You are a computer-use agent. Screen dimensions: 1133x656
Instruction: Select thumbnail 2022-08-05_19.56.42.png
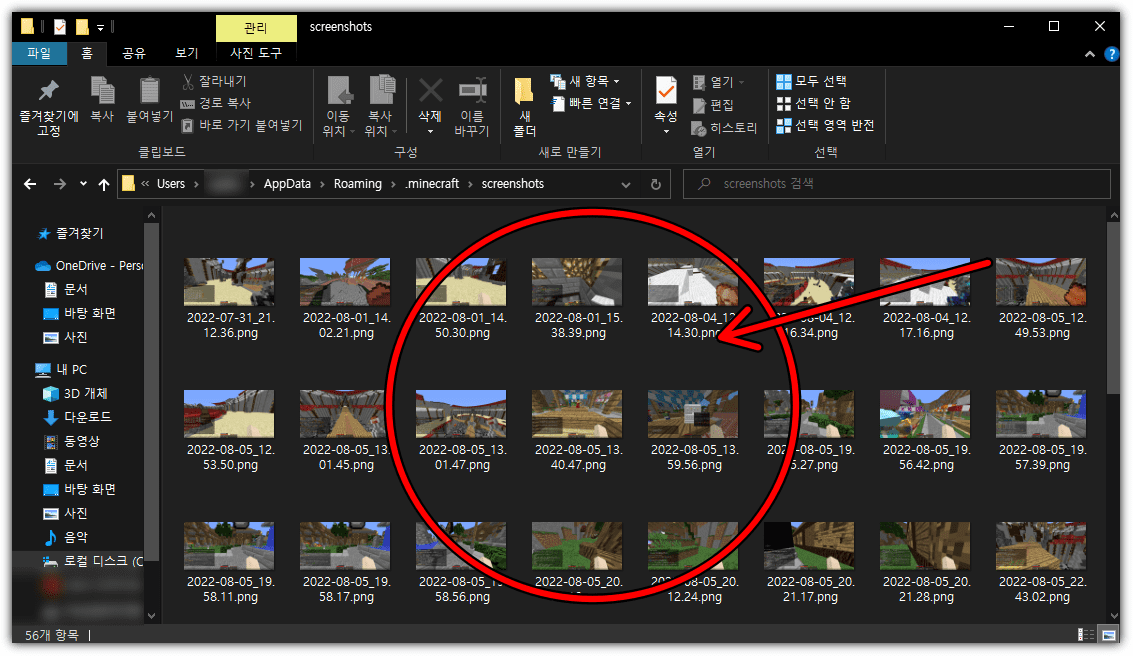click(925, 414)
